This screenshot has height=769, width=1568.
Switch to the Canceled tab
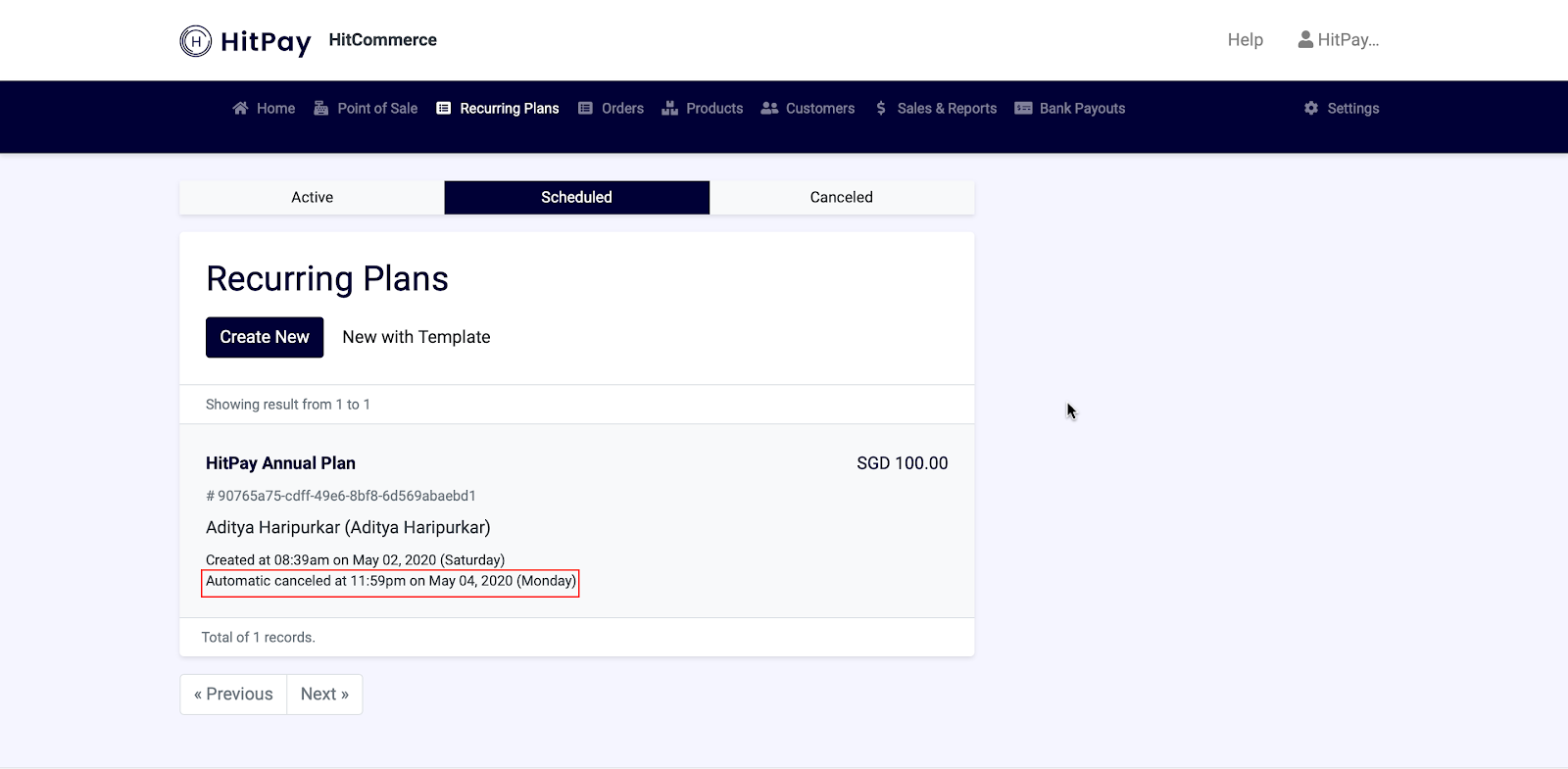(842, 198)
